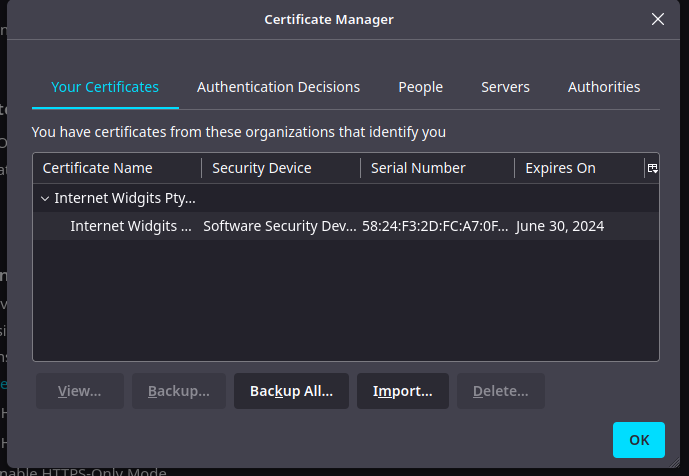Switch to the Your Certificates tab
Viewport: 689px width, 476px height.
[105, 87]
